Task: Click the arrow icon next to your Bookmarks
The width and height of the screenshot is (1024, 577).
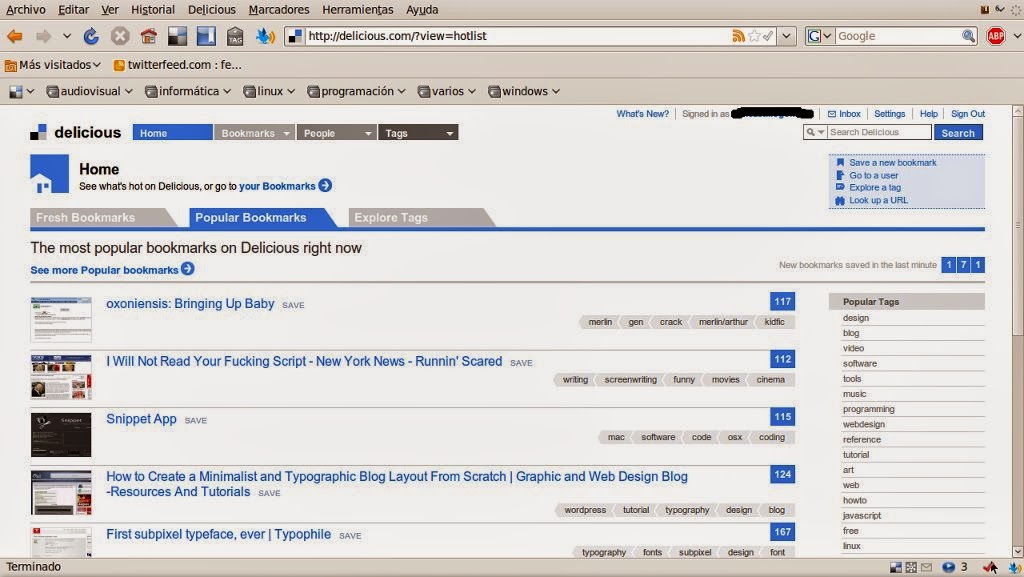Action: pos(325,186)
